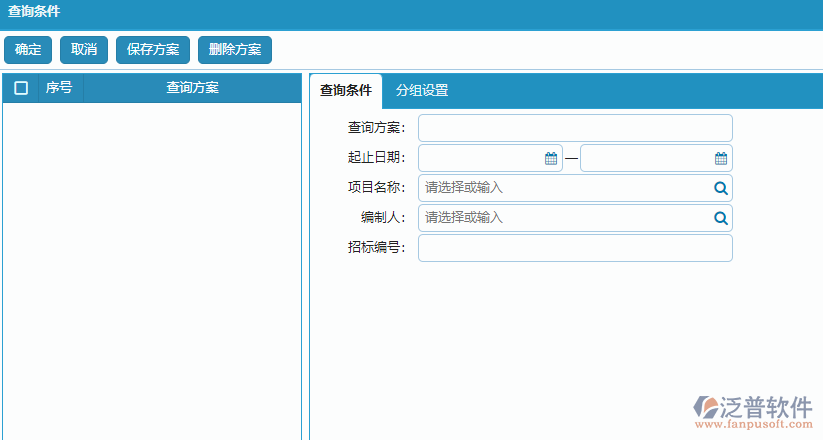
Task: Focus the 查询方案 input field
Action: [x=575, y=128]
